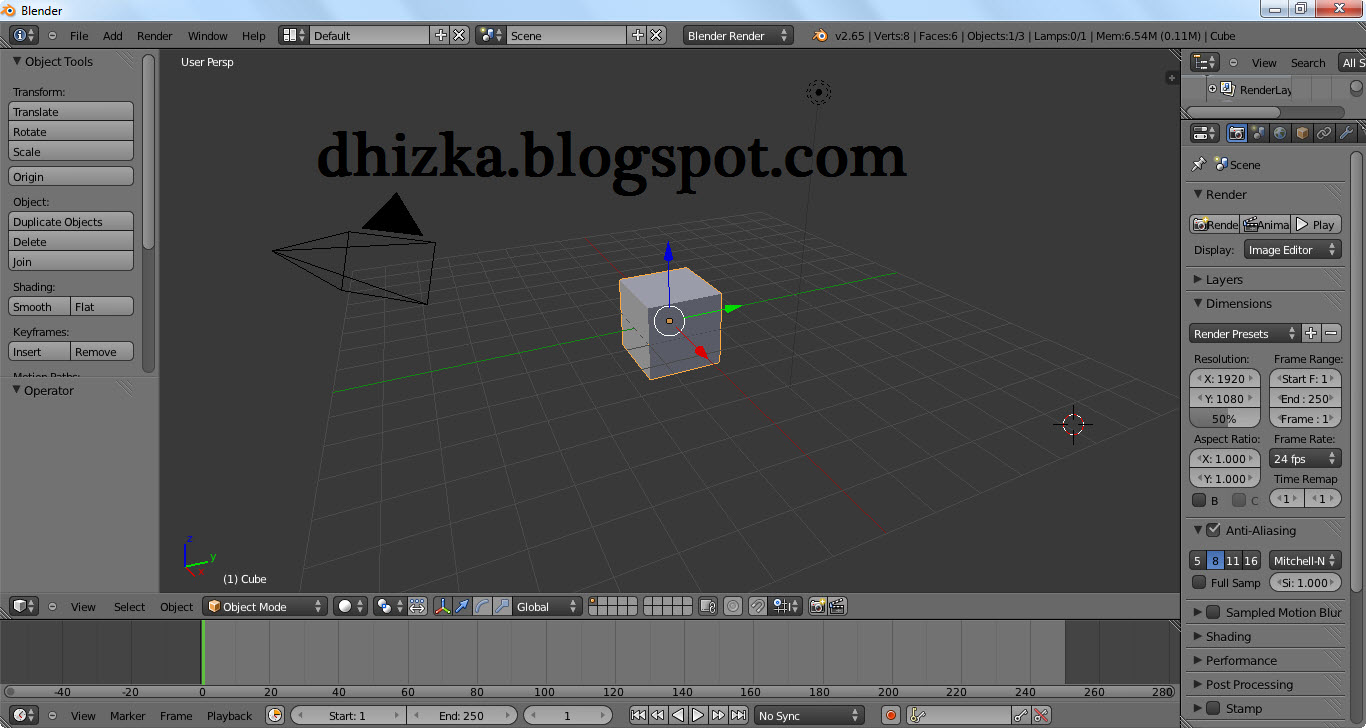The image size is (1366, 728).
Task: Open the No Sync dropdown
Action: pos(809,715)
